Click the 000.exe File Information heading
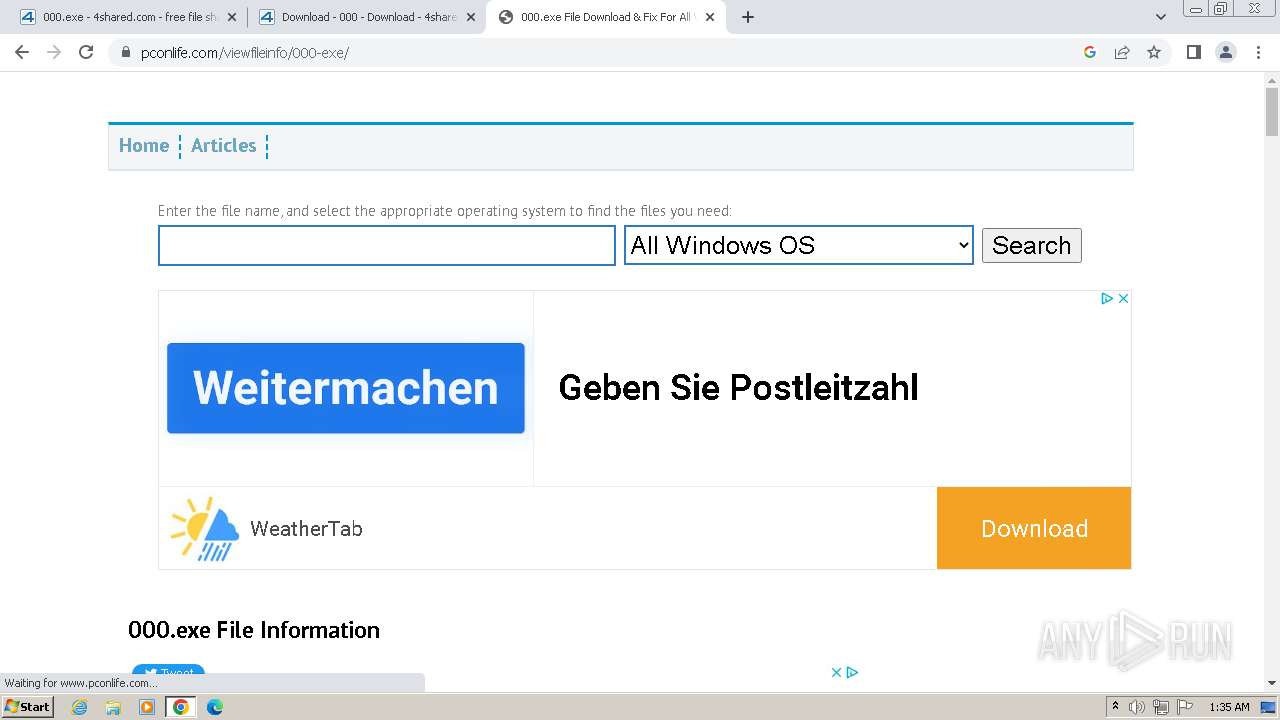 [254, 630]
